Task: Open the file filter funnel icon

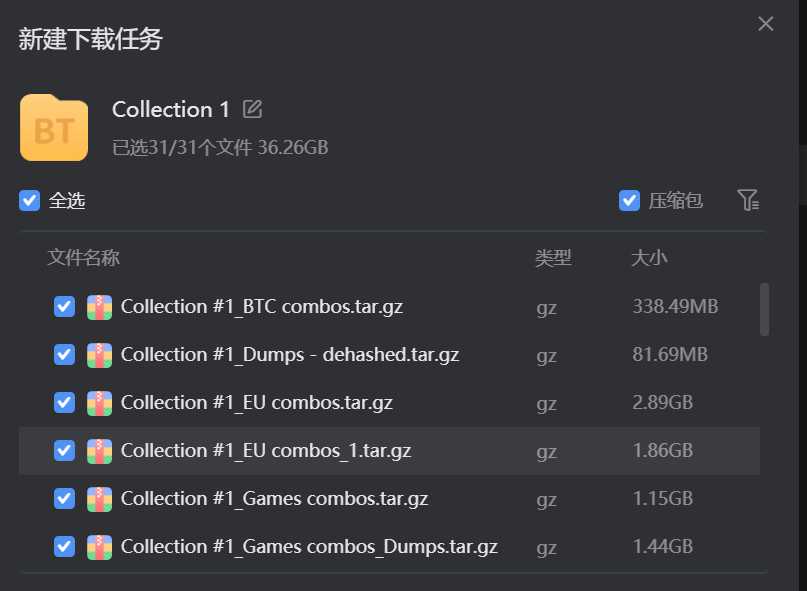Action: [x=748, y=200]
